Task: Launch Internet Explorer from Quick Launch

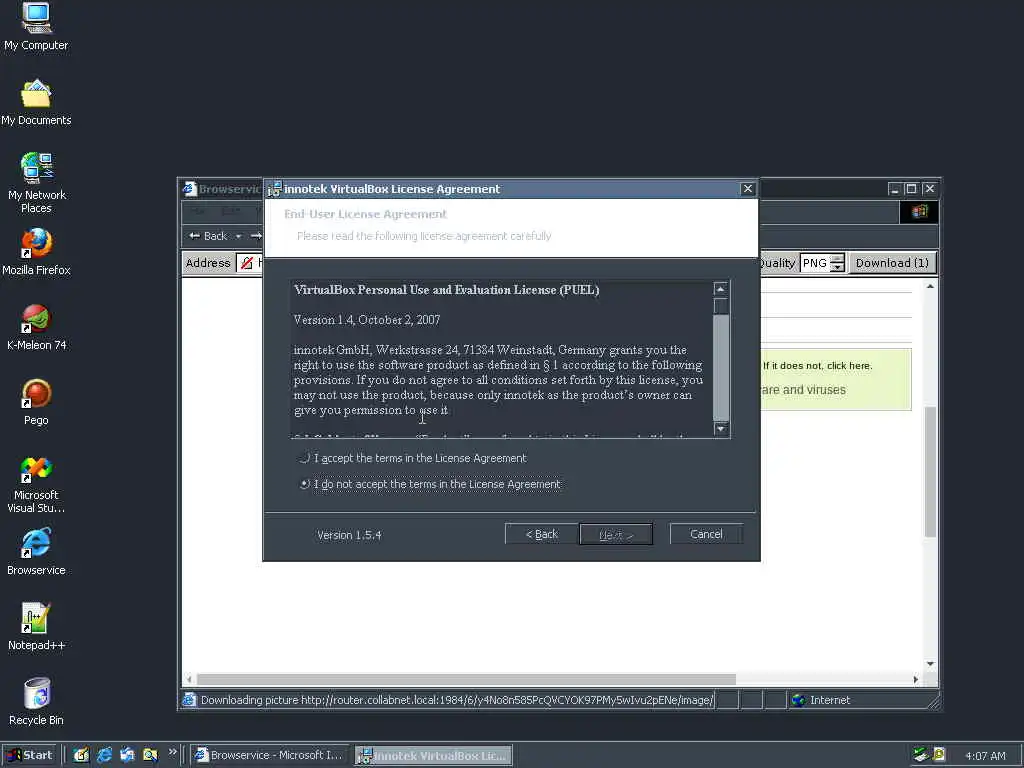Action: [104, 755]
